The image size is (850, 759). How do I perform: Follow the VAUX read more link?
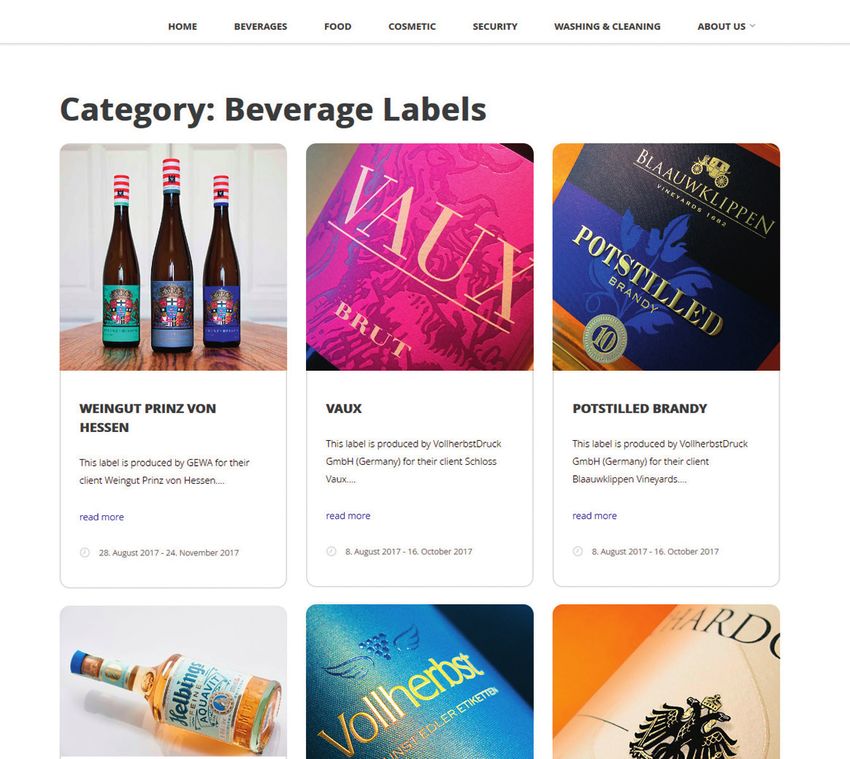(x=348, y=516)
